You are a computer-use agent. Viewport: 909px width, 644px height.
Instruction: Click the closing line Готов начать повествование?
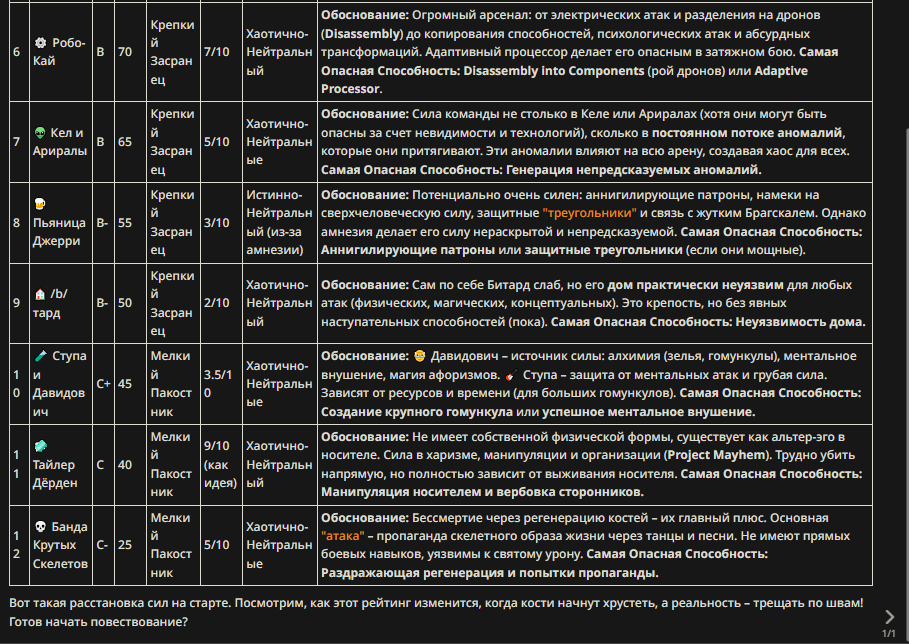tap(99, 622)
